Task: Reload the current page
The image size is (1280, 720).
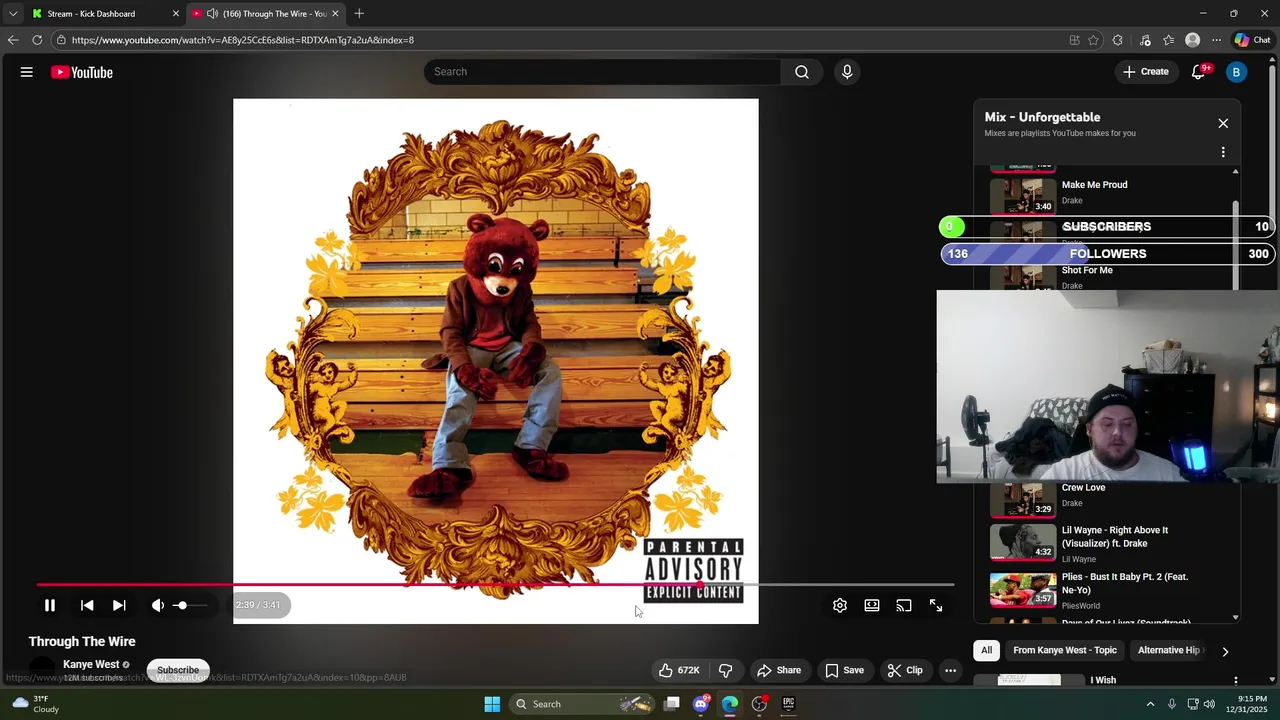Action: pyautogui.click(x=37, y=40)
